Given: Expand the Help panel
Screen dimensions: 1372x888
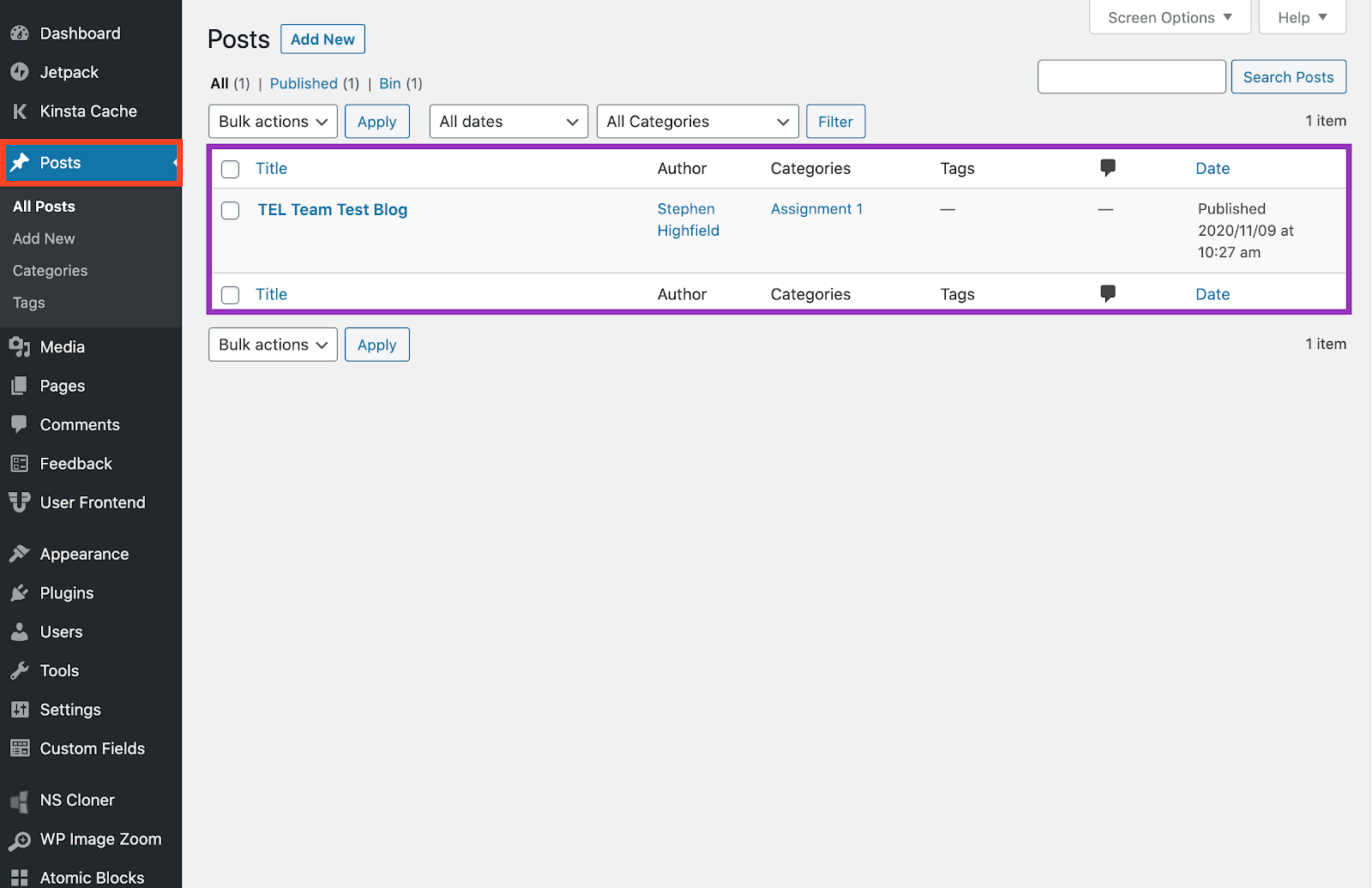Looking at the screenshot, I should pos(1303,17).
